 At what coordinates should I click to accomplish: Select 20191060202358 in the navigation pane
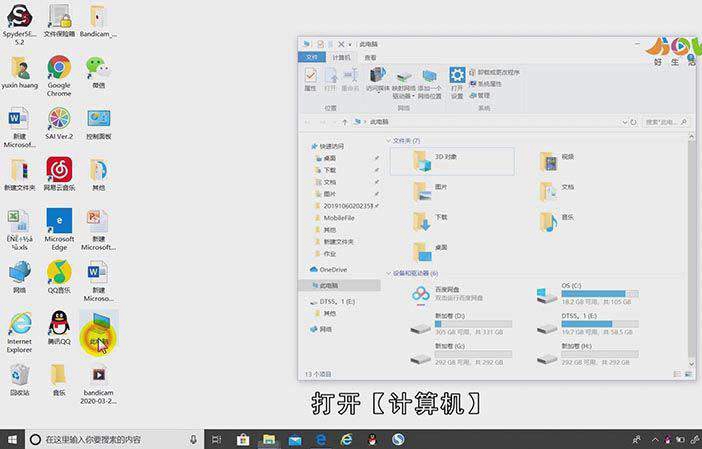pyautogui.click(x=349, y=206)
